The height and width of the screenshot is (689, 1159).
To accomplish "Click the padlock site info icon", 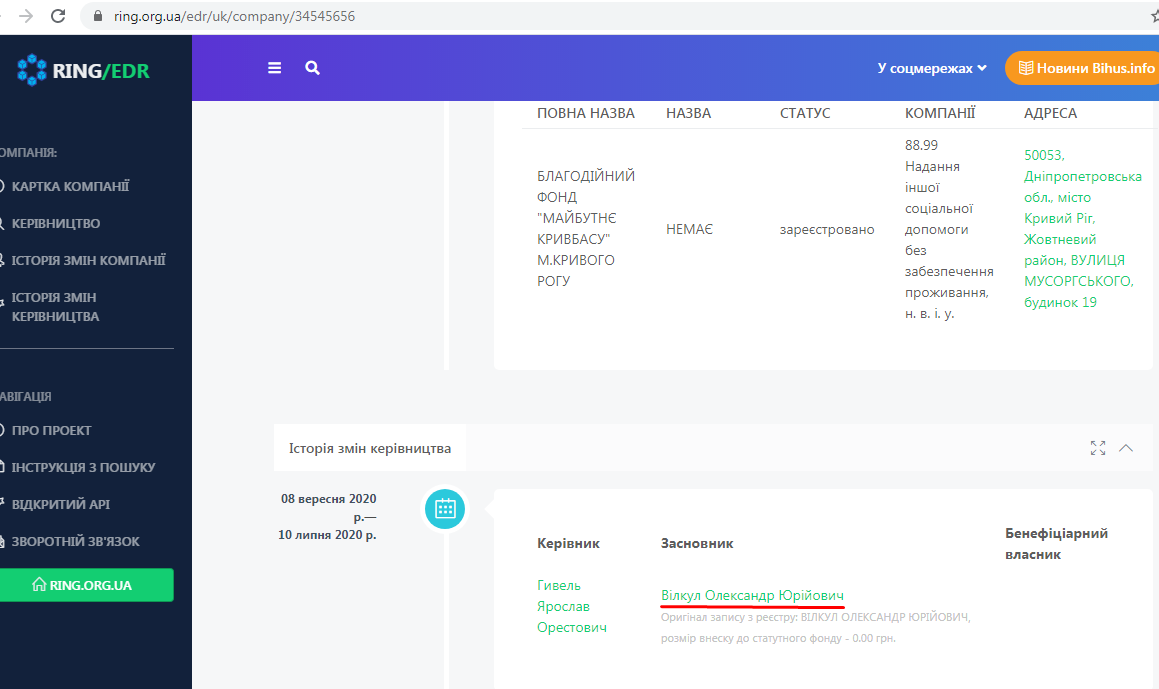I will [x=97, y=17].
